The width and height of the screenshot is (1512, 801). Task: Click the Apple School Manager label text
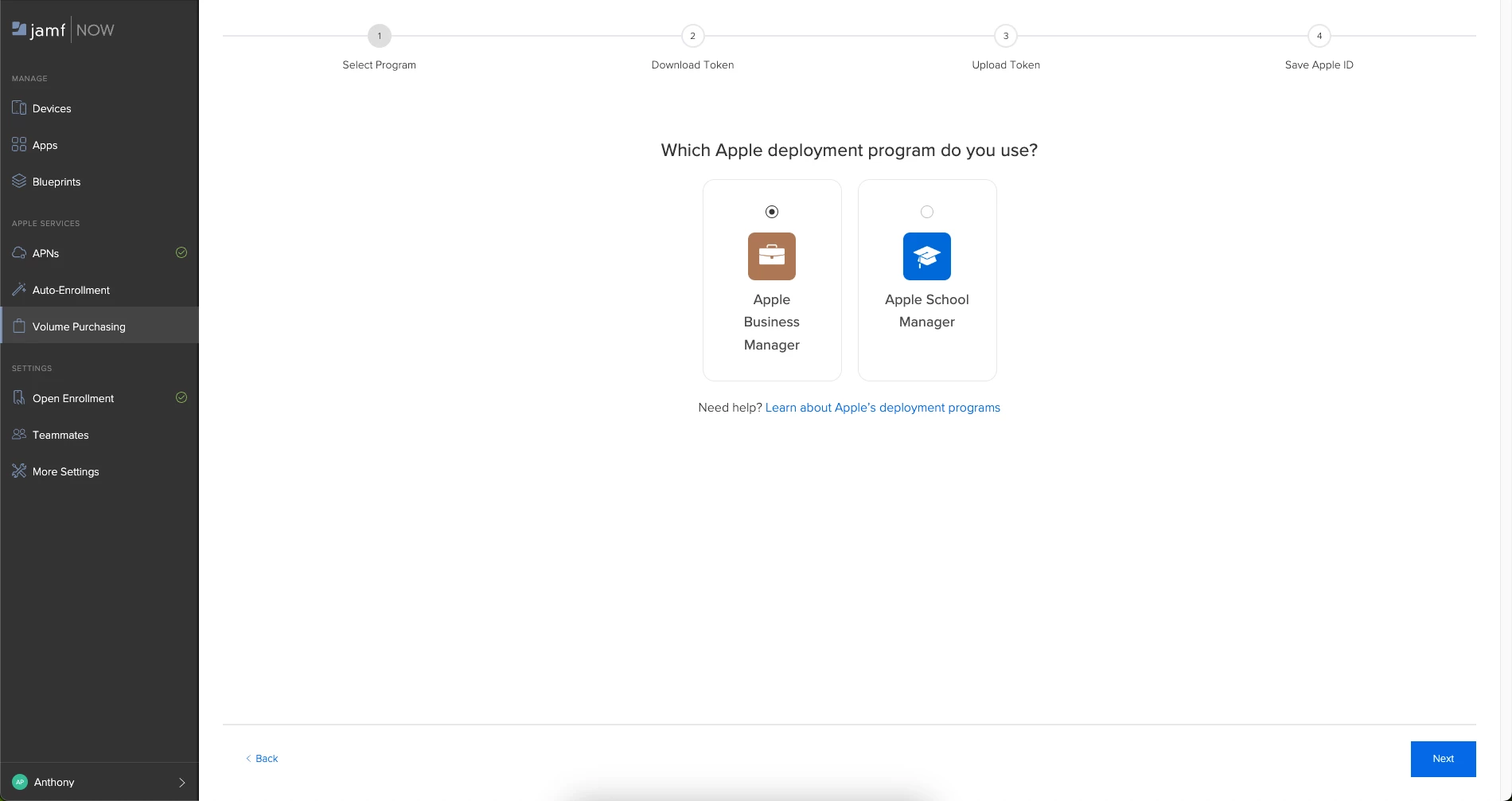927,311
